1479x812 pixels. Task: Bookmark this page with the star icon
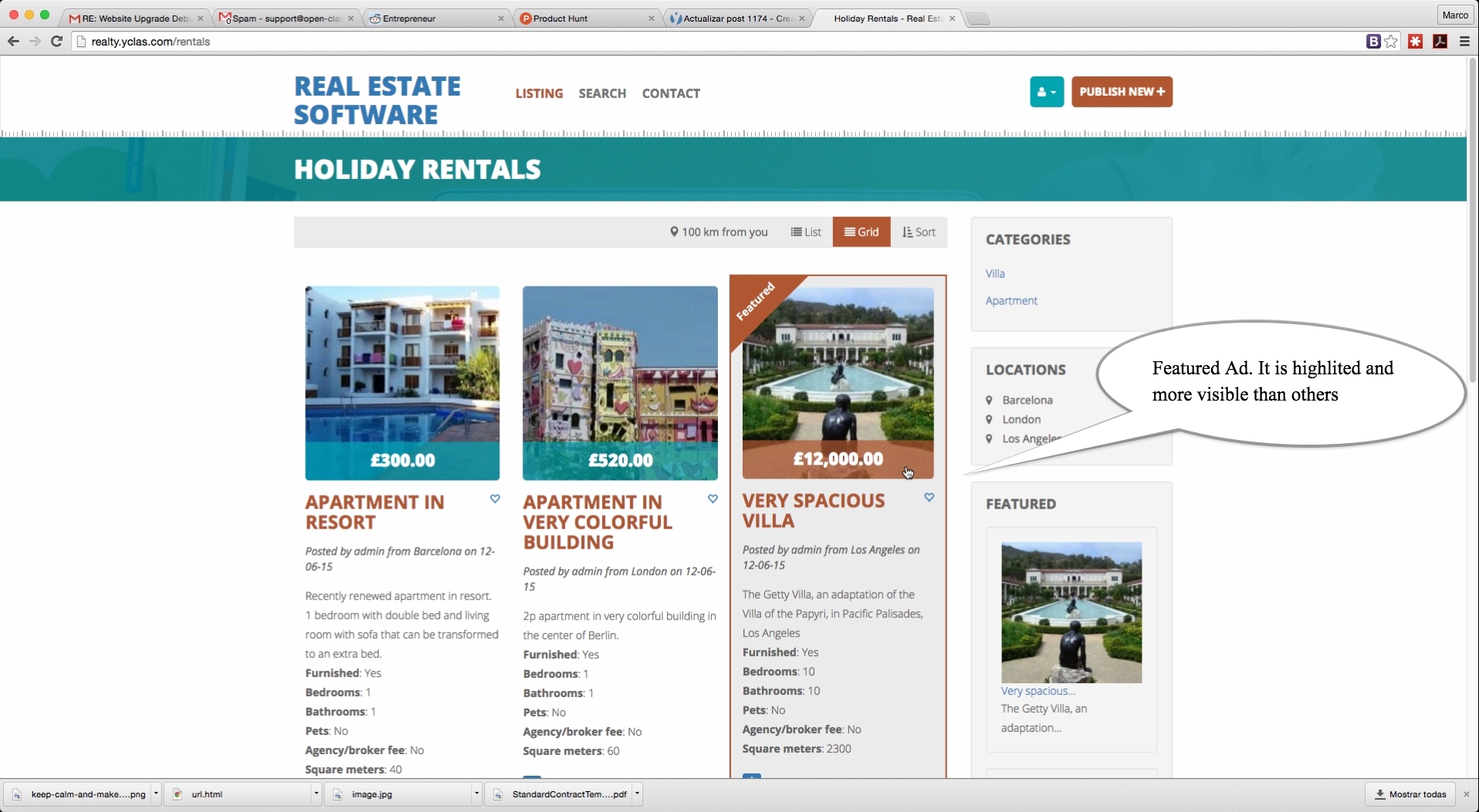1391,42
